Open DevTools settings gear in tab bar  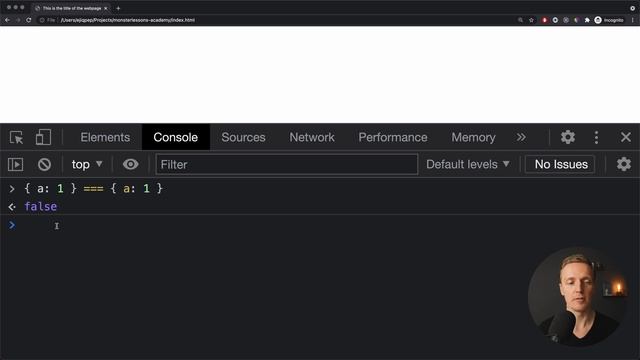point(568,137)
